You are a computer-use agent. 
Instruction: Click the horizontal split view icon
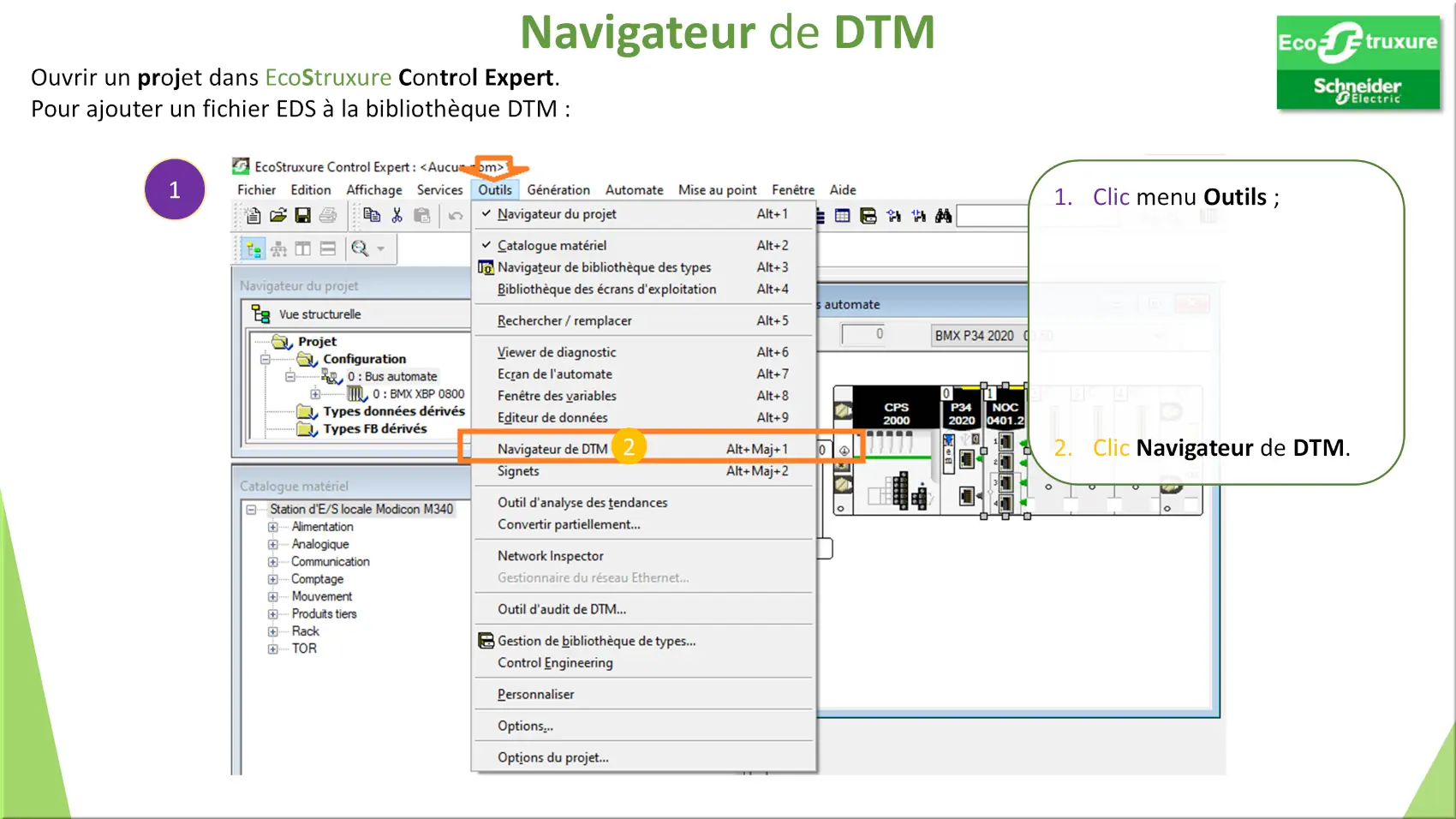pos(328,249)
